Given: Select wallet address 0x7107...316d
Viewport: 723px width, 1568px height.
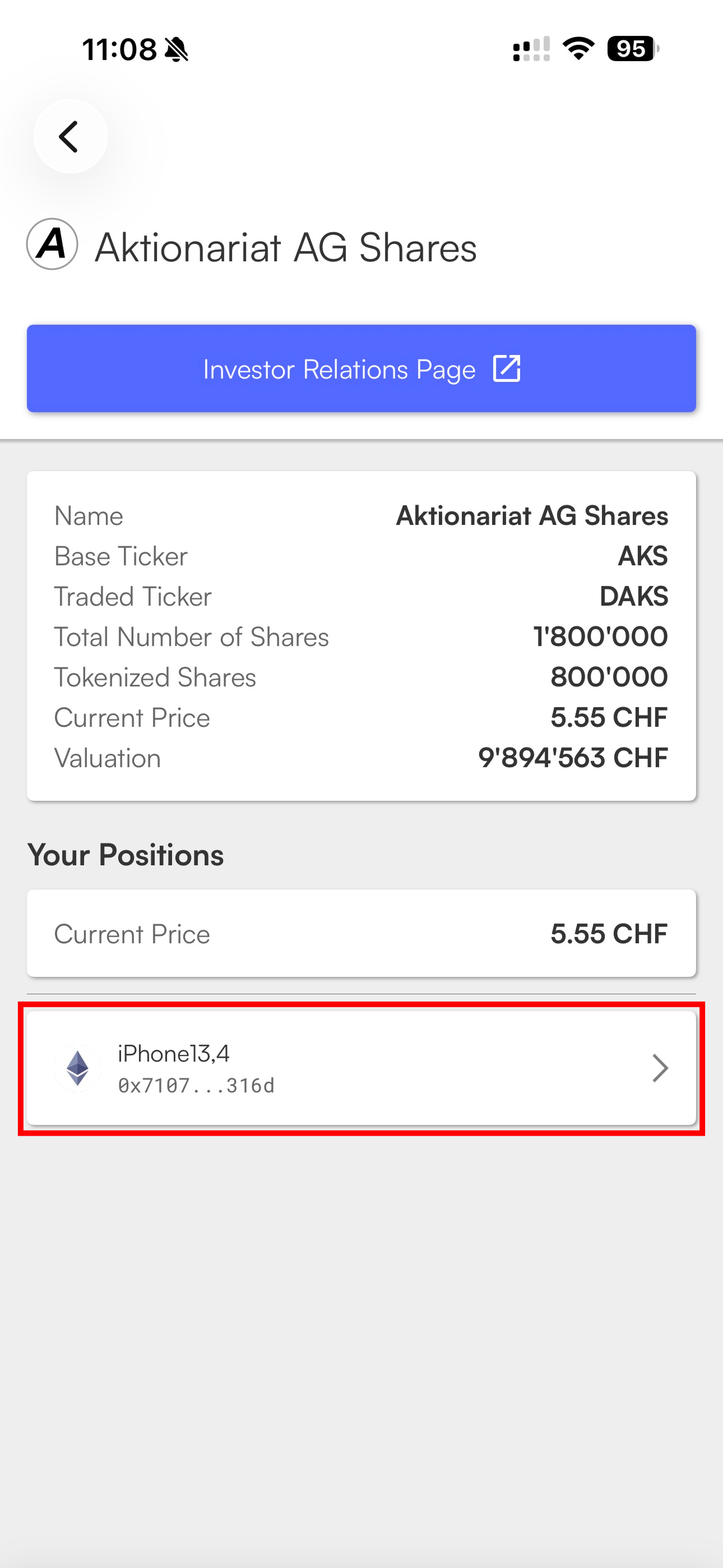Looking at the screenshot, I should click(196, 1085).
